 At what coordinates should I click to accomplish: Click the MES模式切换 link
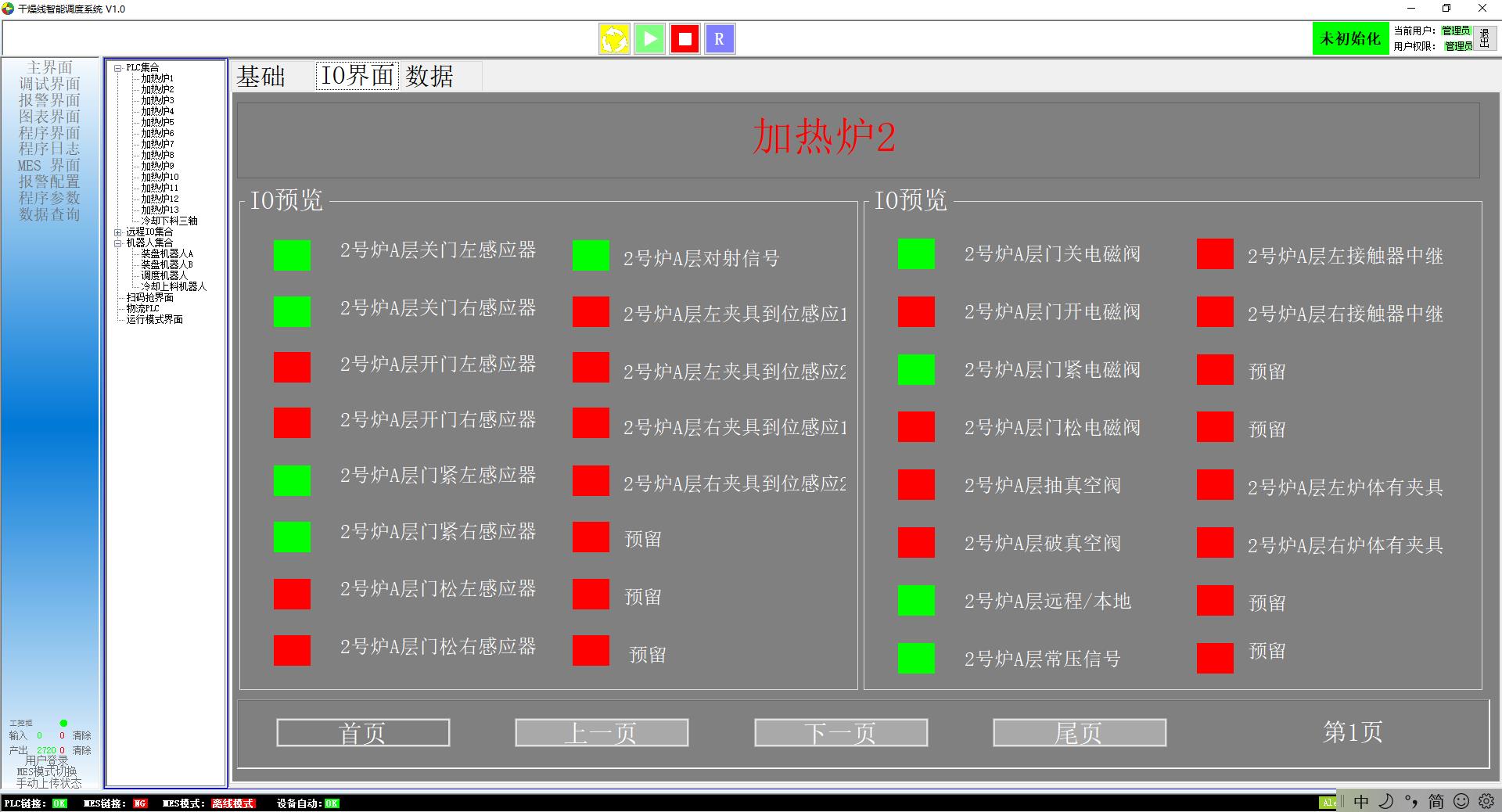click(47, 771)
